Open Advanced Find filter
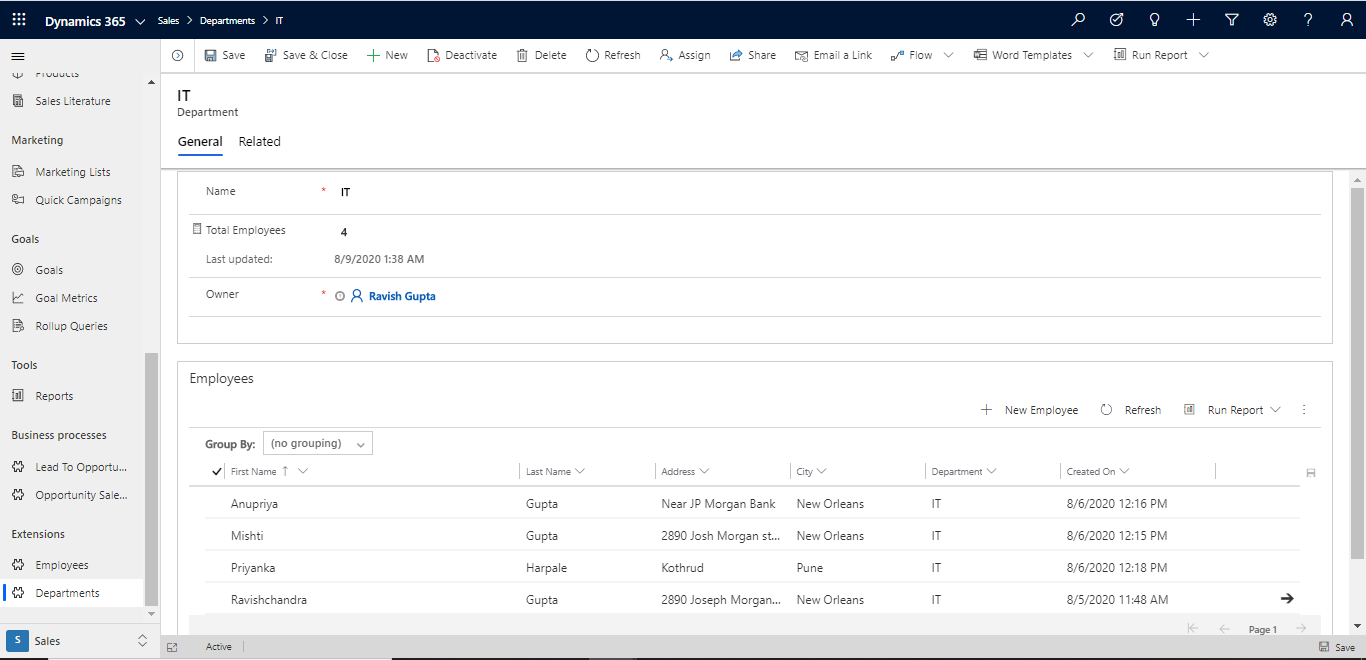 1231,19
